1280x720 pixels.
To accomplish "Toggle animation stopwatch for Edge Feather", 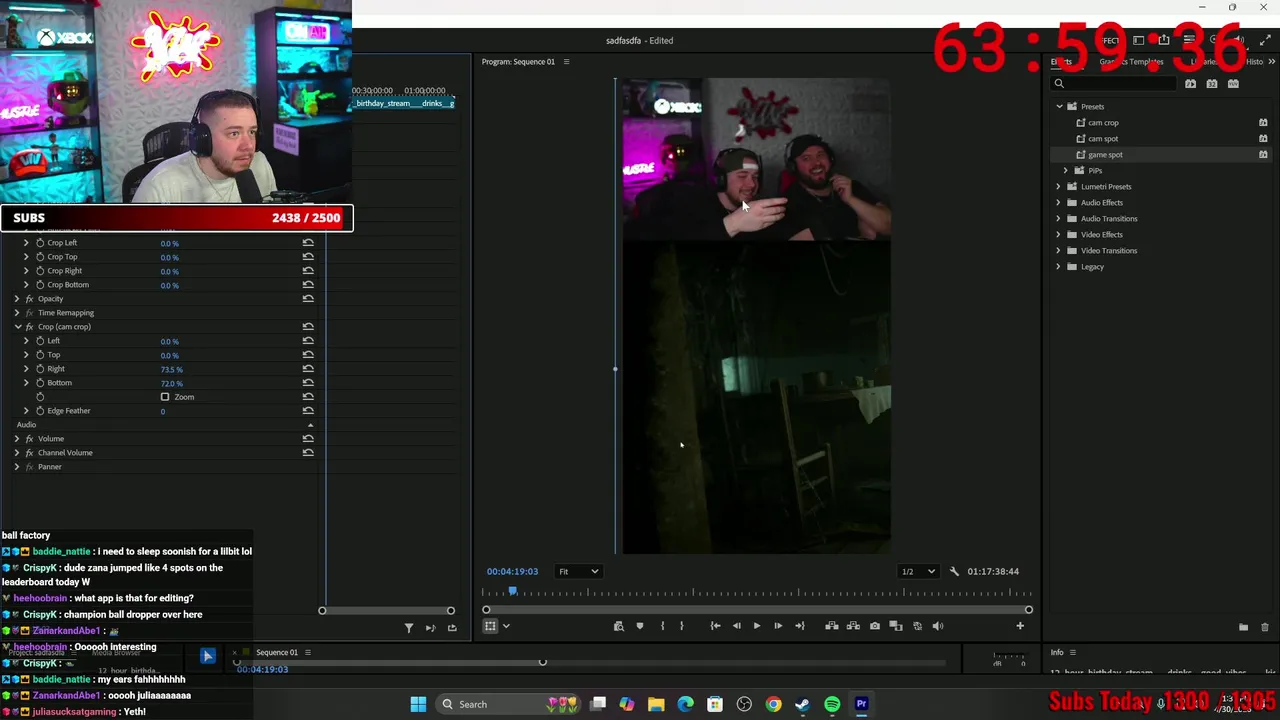I will [40, 411].
